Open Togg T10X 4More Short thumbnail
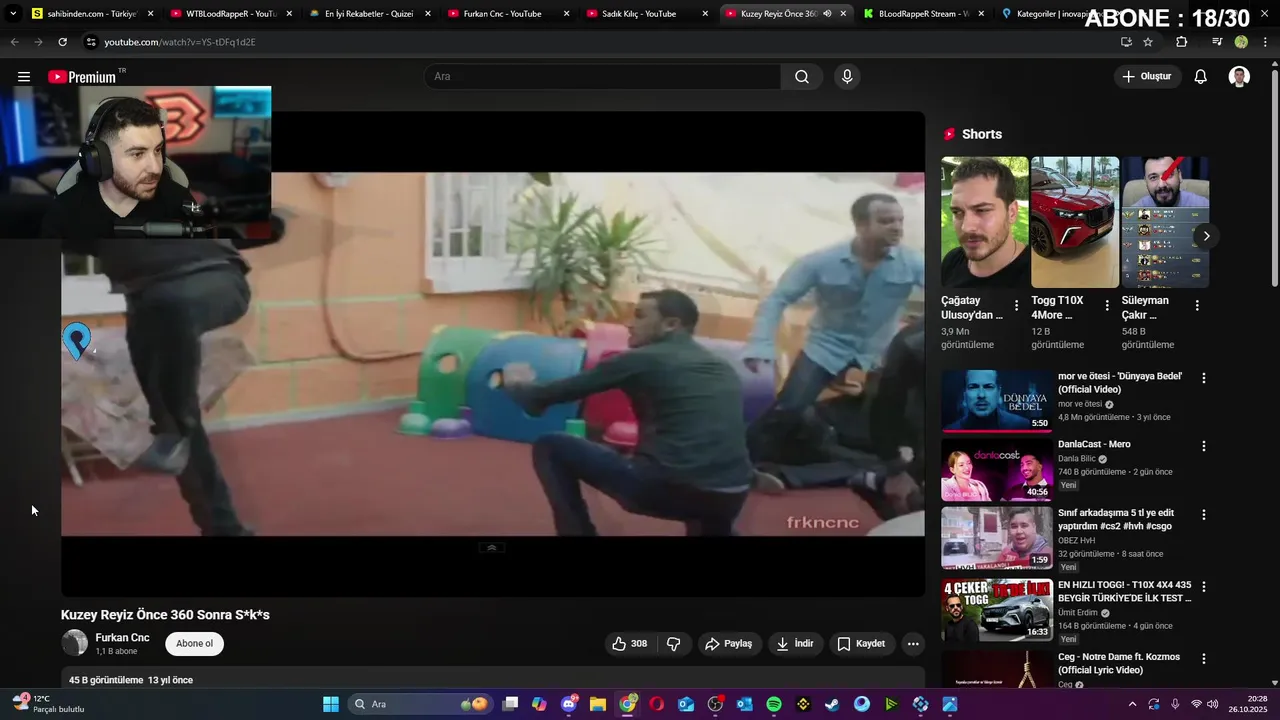The width and height of the screenshot is (1280, 720). [1075, 222]
